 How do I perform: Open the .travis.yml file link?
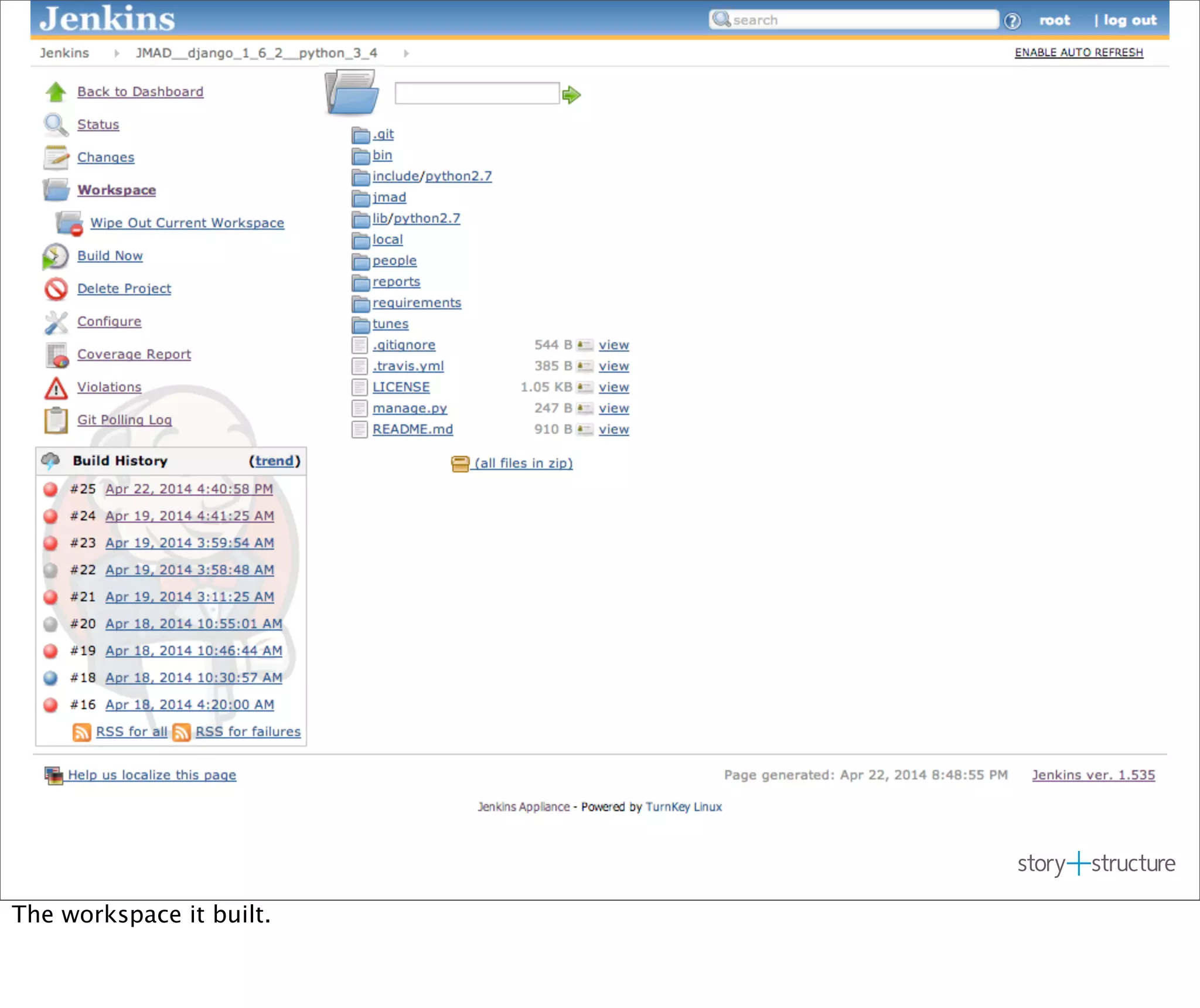408,366
